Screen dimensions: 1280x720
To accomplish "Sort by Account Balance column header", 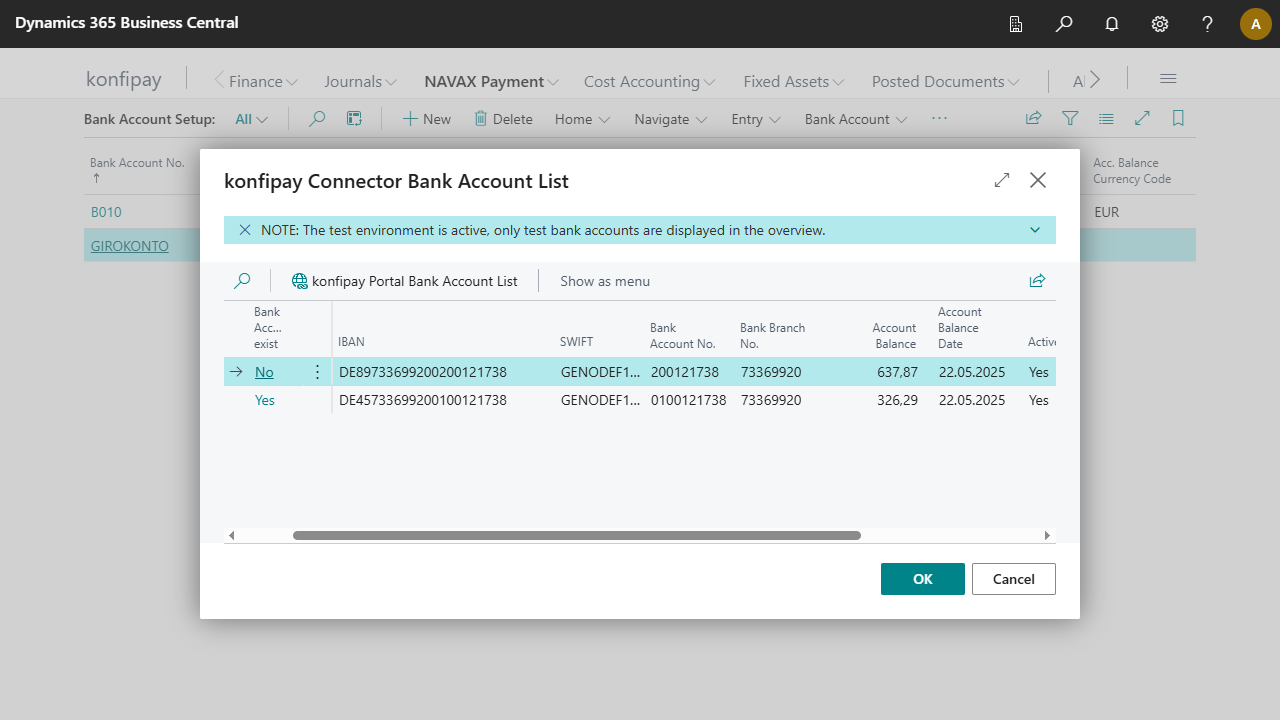I will pyautogui.click(x=894, y=336).
